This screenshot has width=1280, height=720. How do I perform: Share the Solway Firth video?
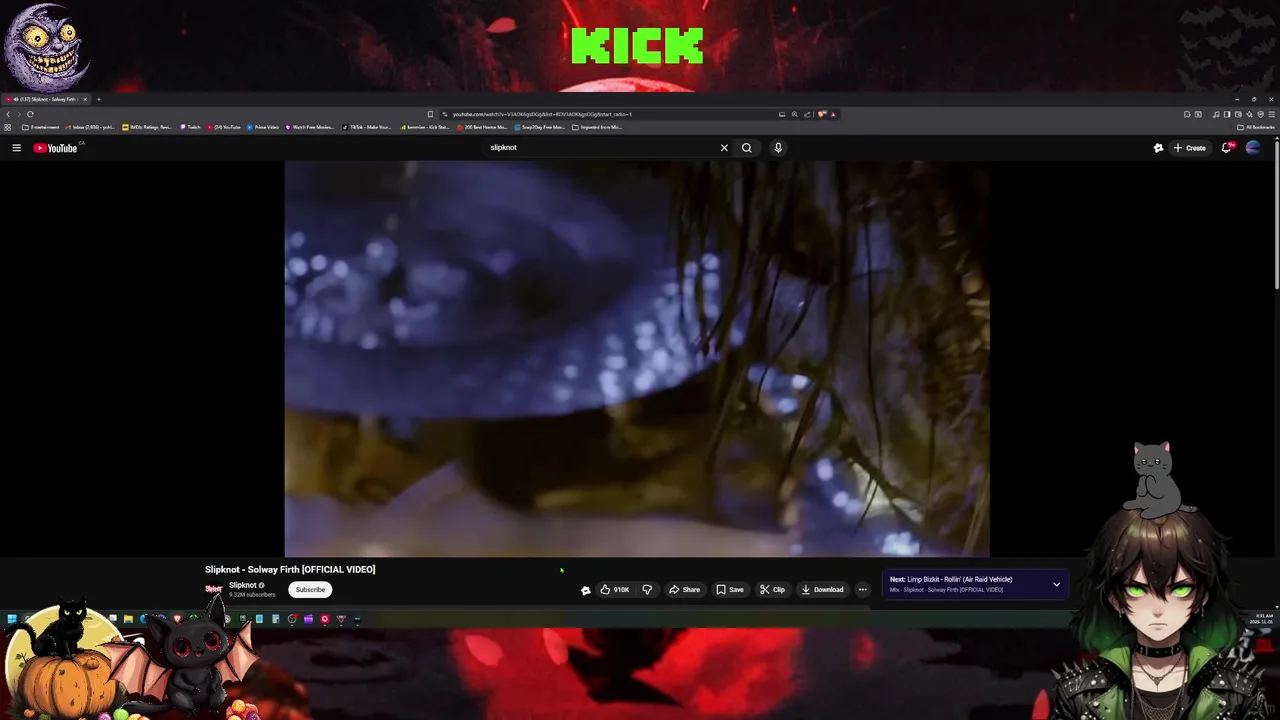click(x=685, y=589)
